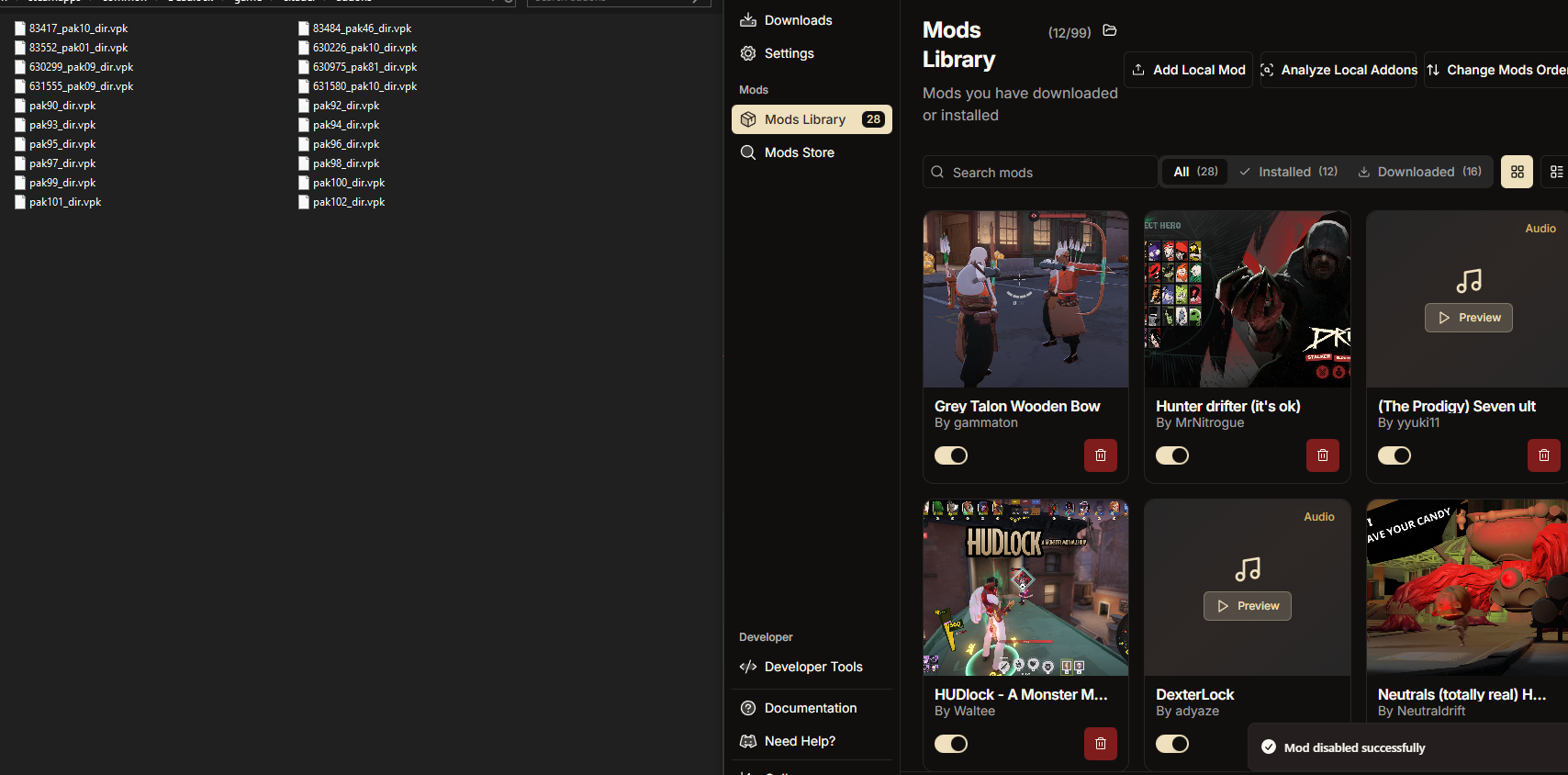Click Analyze Local Addons

point(1338,70)
